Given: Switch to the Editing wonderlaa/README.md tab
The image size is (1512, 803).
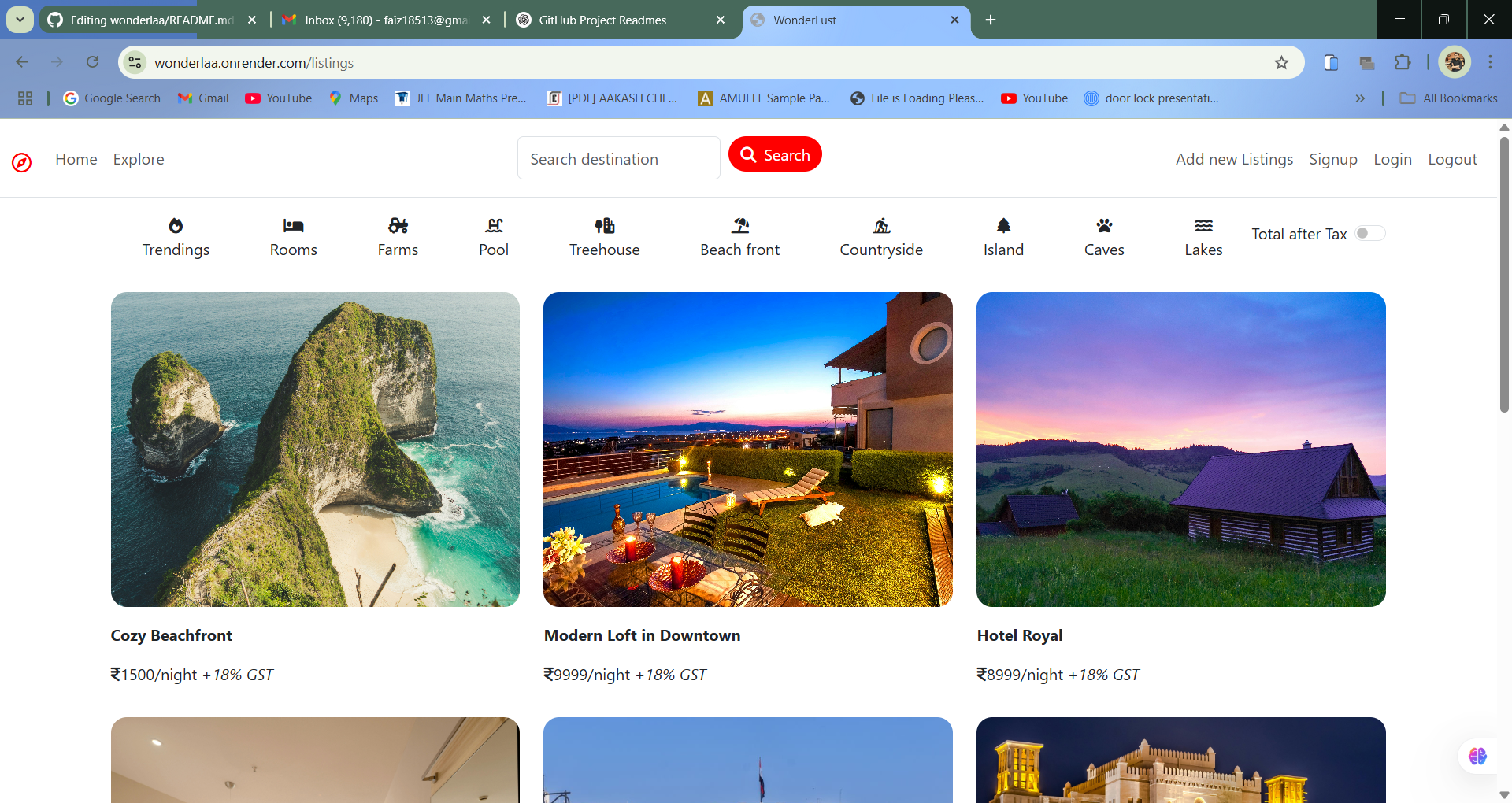Looking at the screenshot, I should [152, 20].
